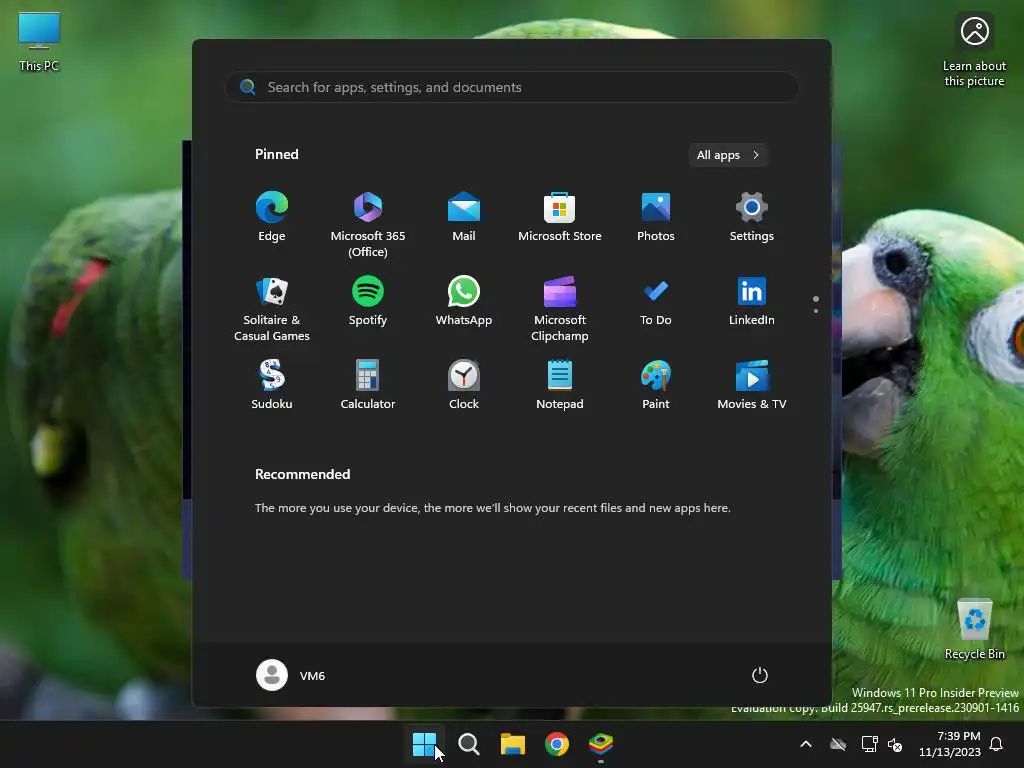Launch Solitaire & Casual Games

pos(272,309)
